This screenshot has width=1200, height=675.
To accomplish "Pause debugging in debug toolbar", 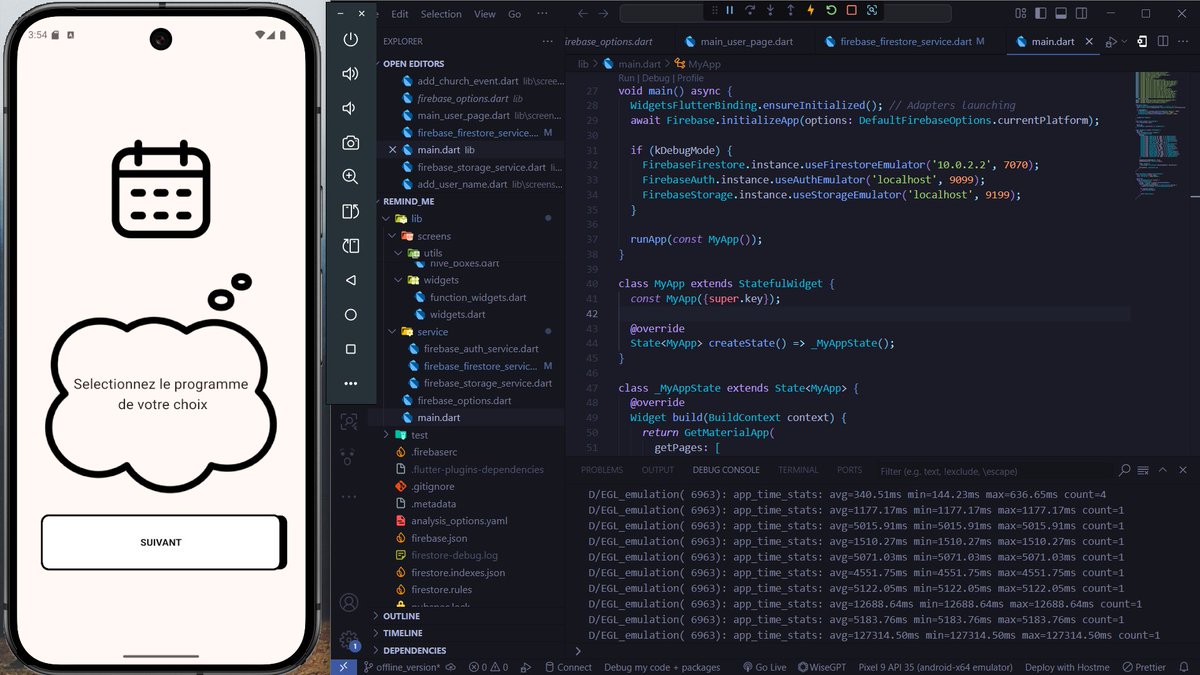I will pyautogui.click(x=730, y=11).
